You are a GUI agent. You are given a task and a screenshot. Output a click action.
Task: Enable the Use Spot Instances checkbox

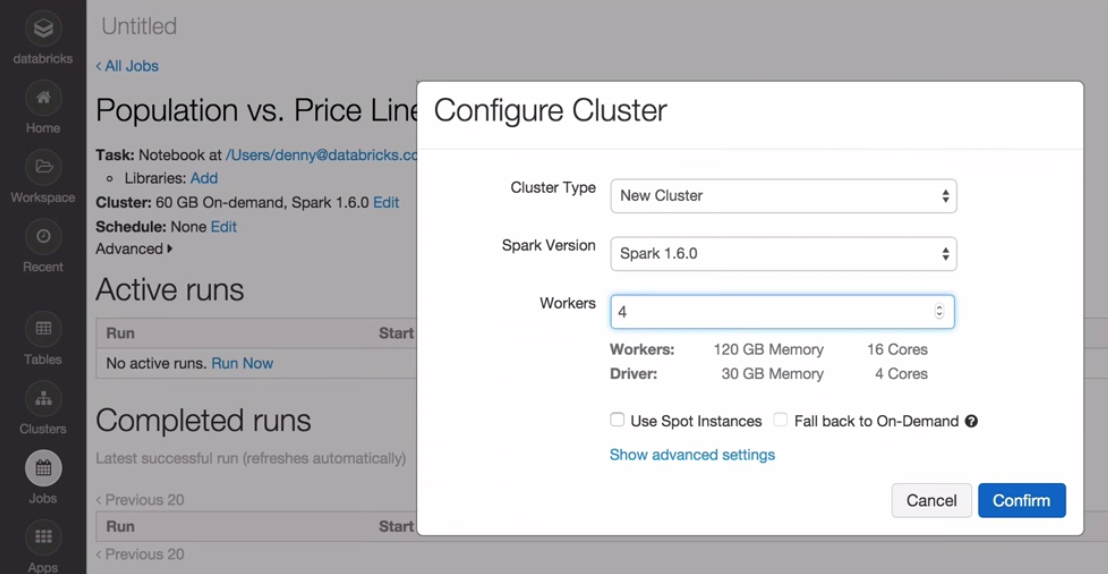pos(617,420)
